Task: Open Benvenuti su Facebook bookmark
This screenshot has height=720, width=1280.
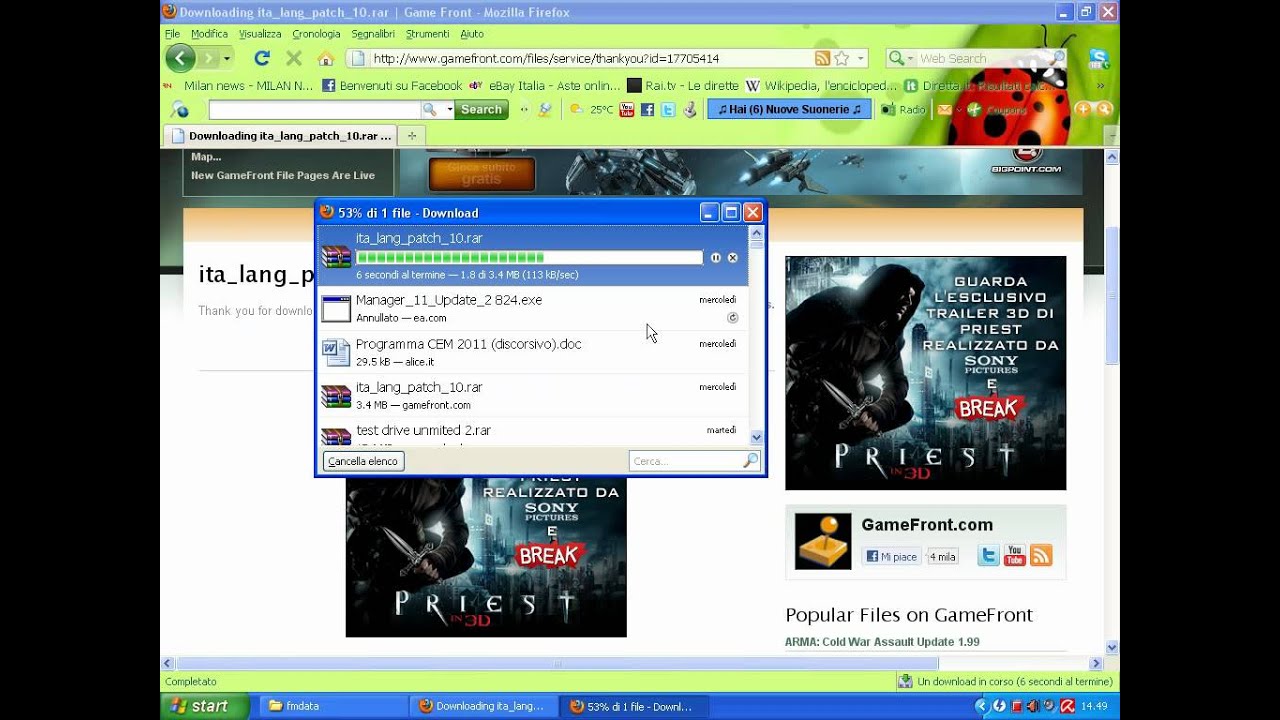Action: (392, 86)
